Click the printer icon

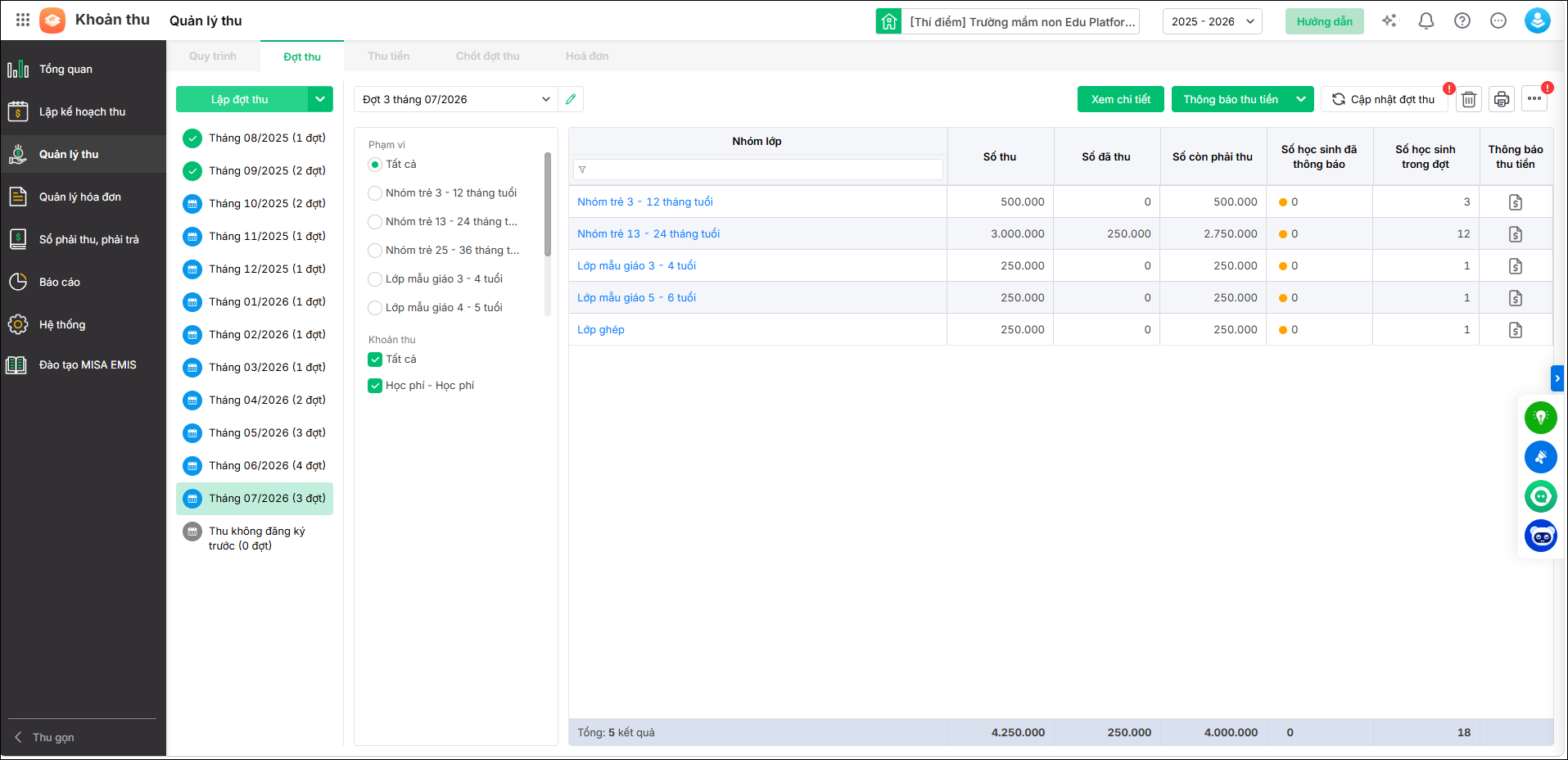point(1502,100)
